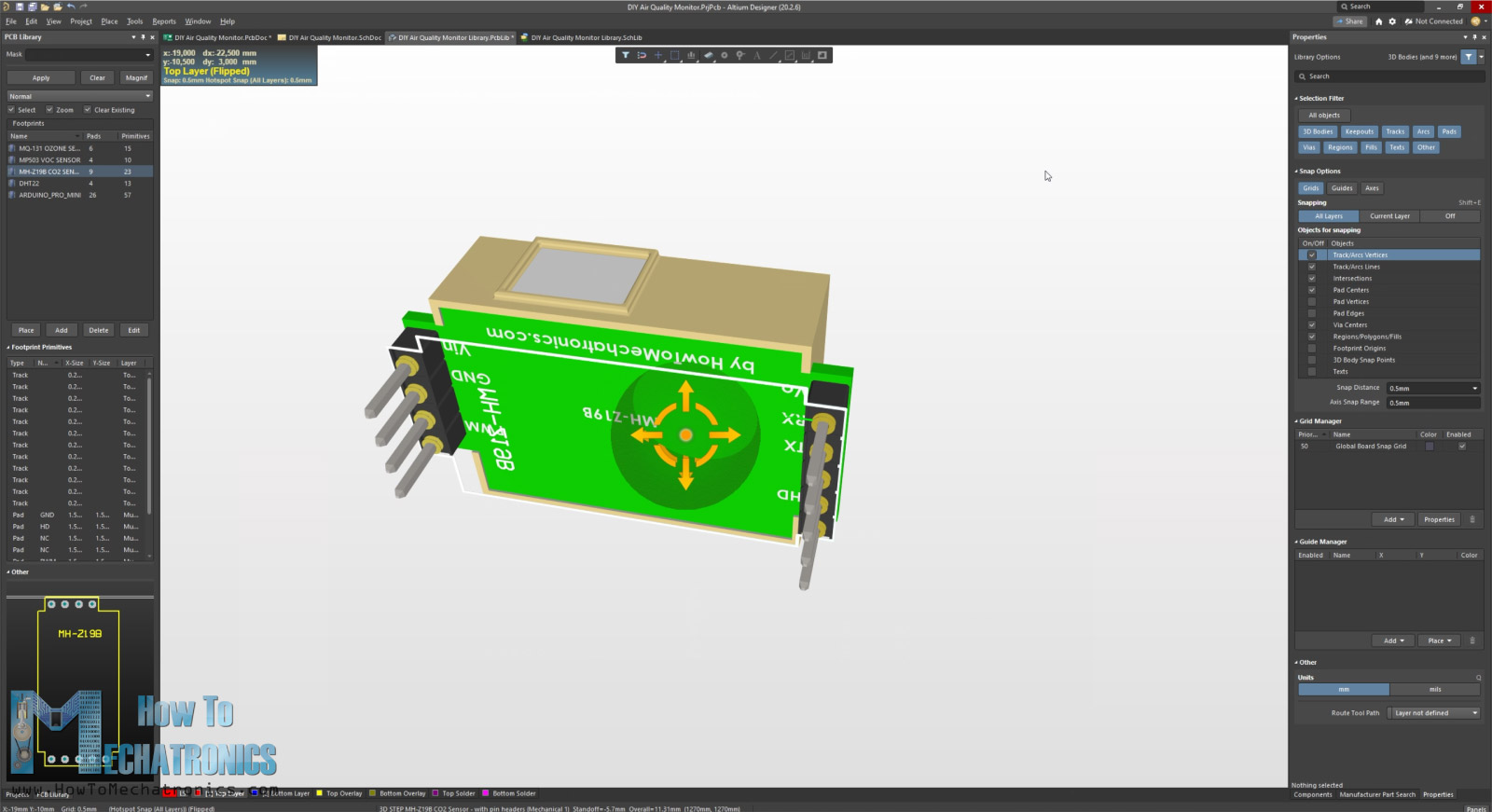The width and height of the screenshot is (1492, 812).
Task: Enable Pad Vertices snapping checkbox
Action: click(x=1312, y=302)
